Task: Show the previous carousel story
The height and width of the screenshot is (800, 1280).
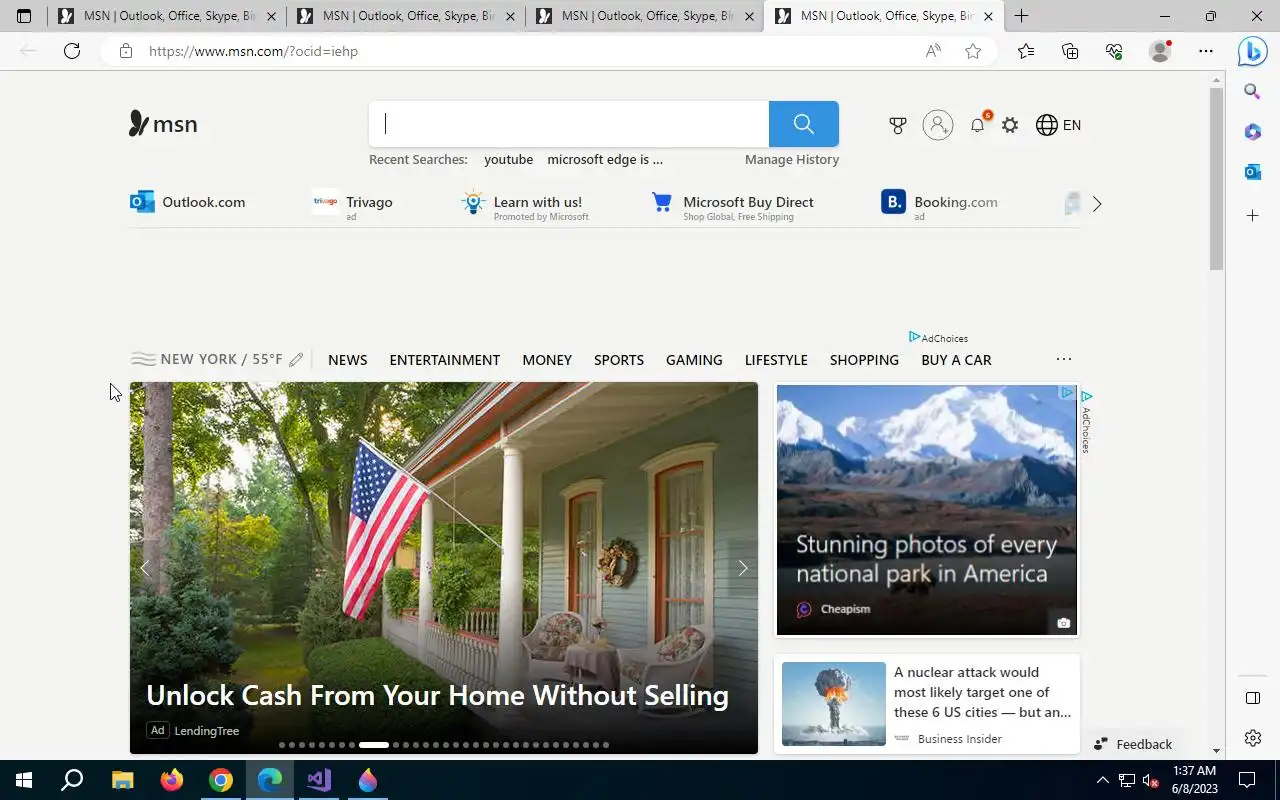Action: pos(146,568)
